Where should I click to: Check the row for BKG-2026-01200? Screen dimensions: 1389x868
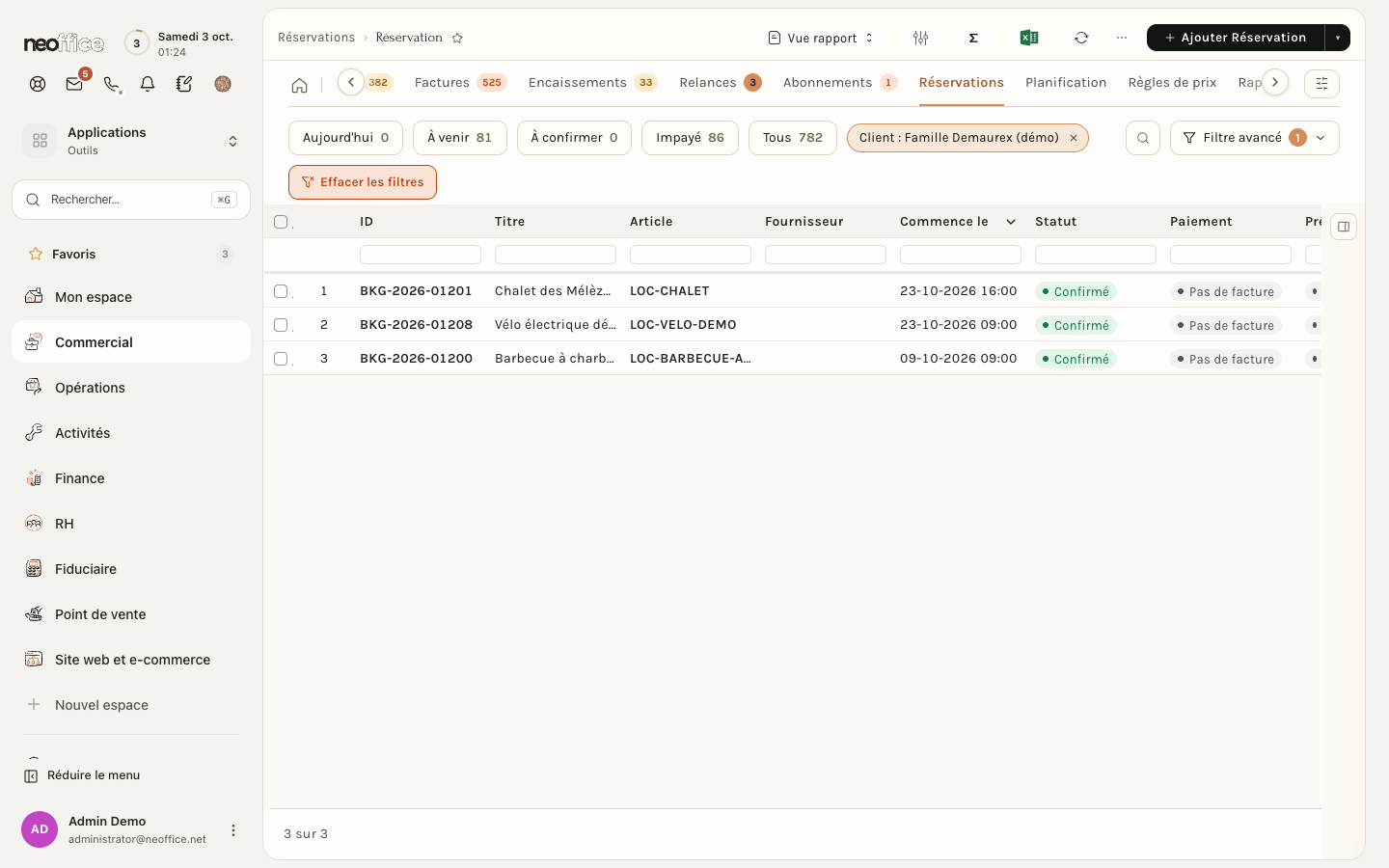tap(281, 358)
